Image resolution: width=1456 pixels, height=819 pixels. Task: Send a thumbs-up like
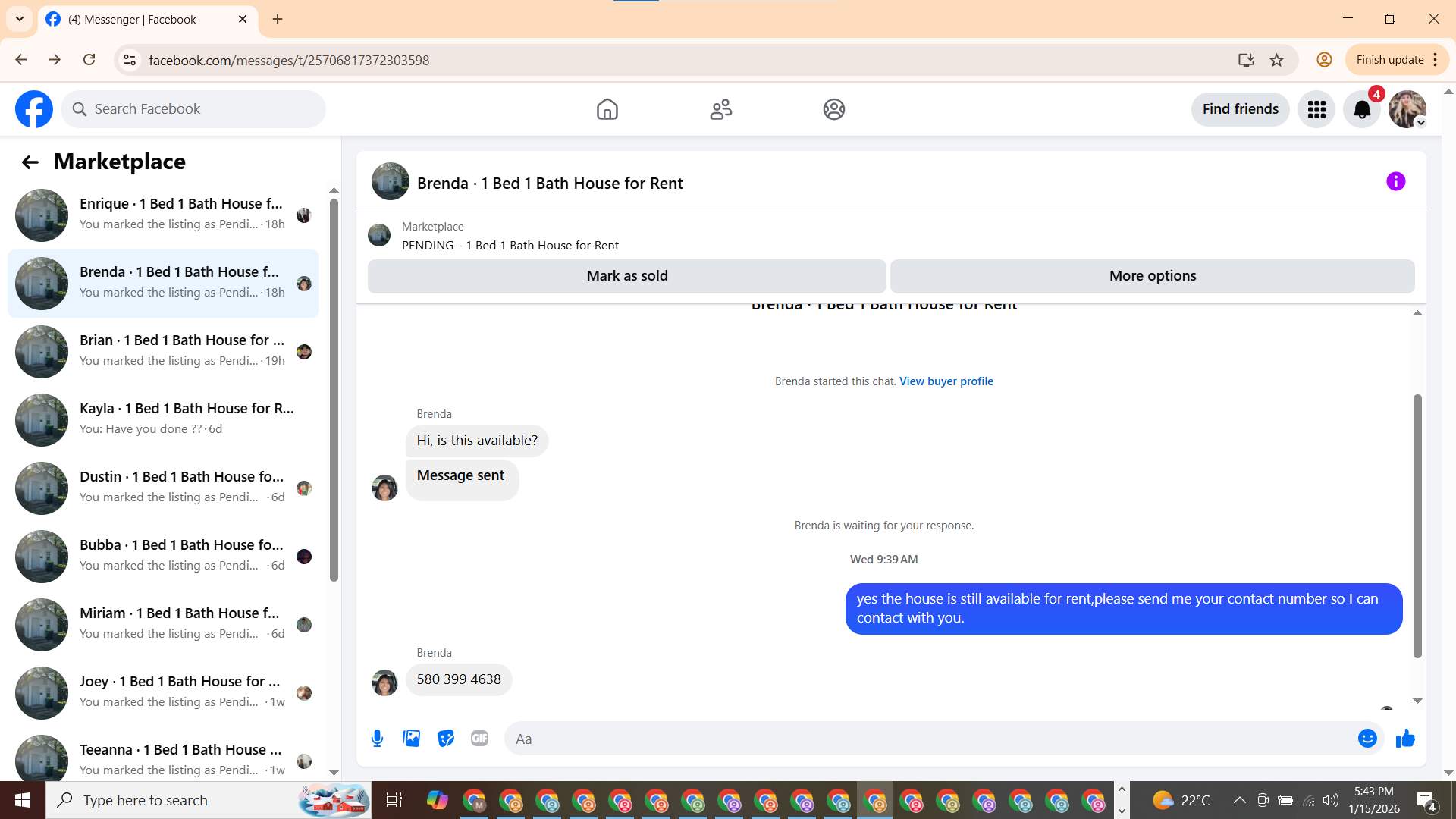[x=1405, y=739]
